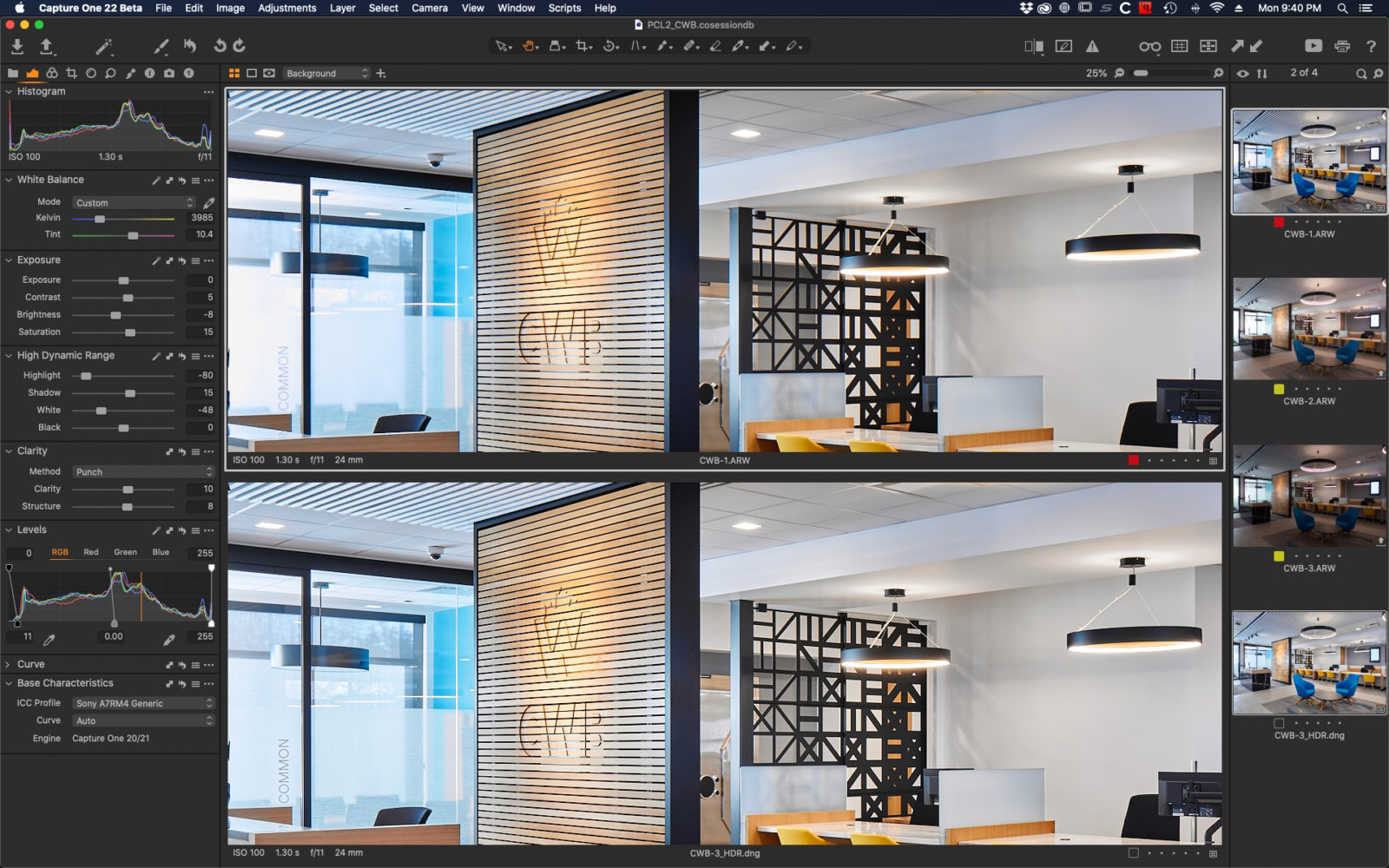Open the Loupe glasses icon
This screenshot has width=1389, height=868.
pos(1149,45)
